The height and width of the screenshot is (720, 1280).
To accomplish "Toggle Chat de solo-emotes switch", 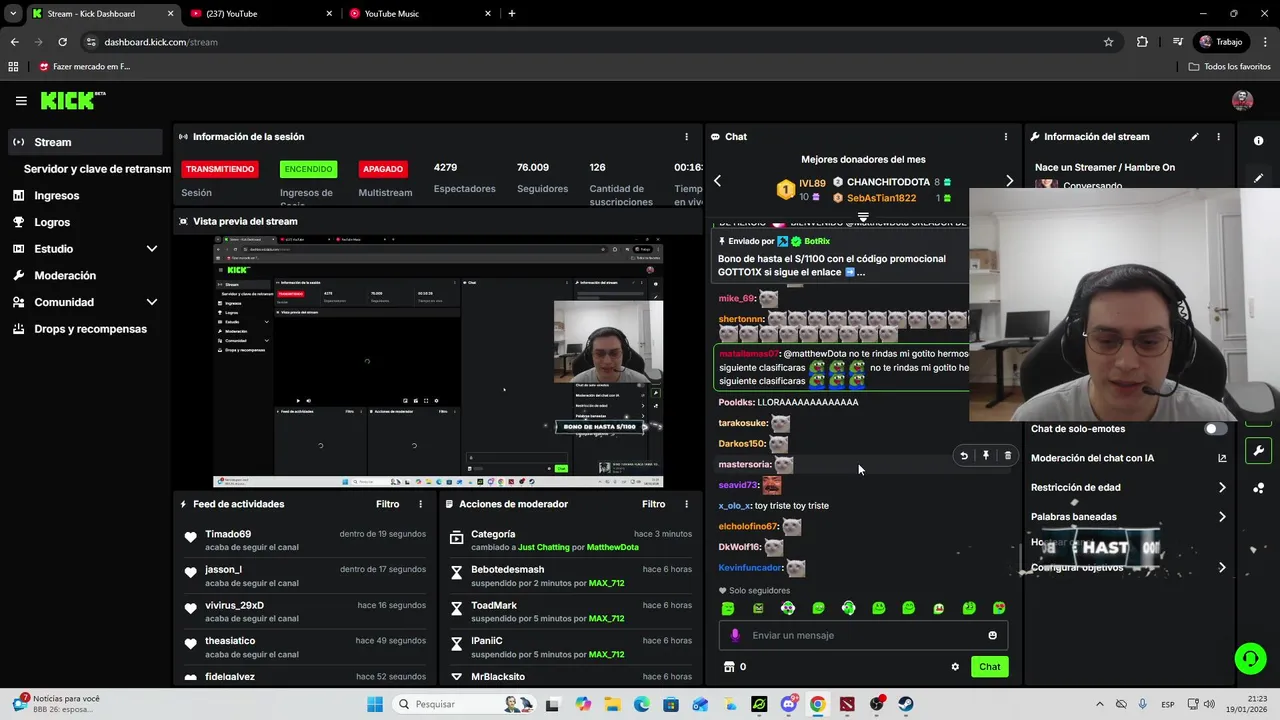I will tap(1215, 429).
